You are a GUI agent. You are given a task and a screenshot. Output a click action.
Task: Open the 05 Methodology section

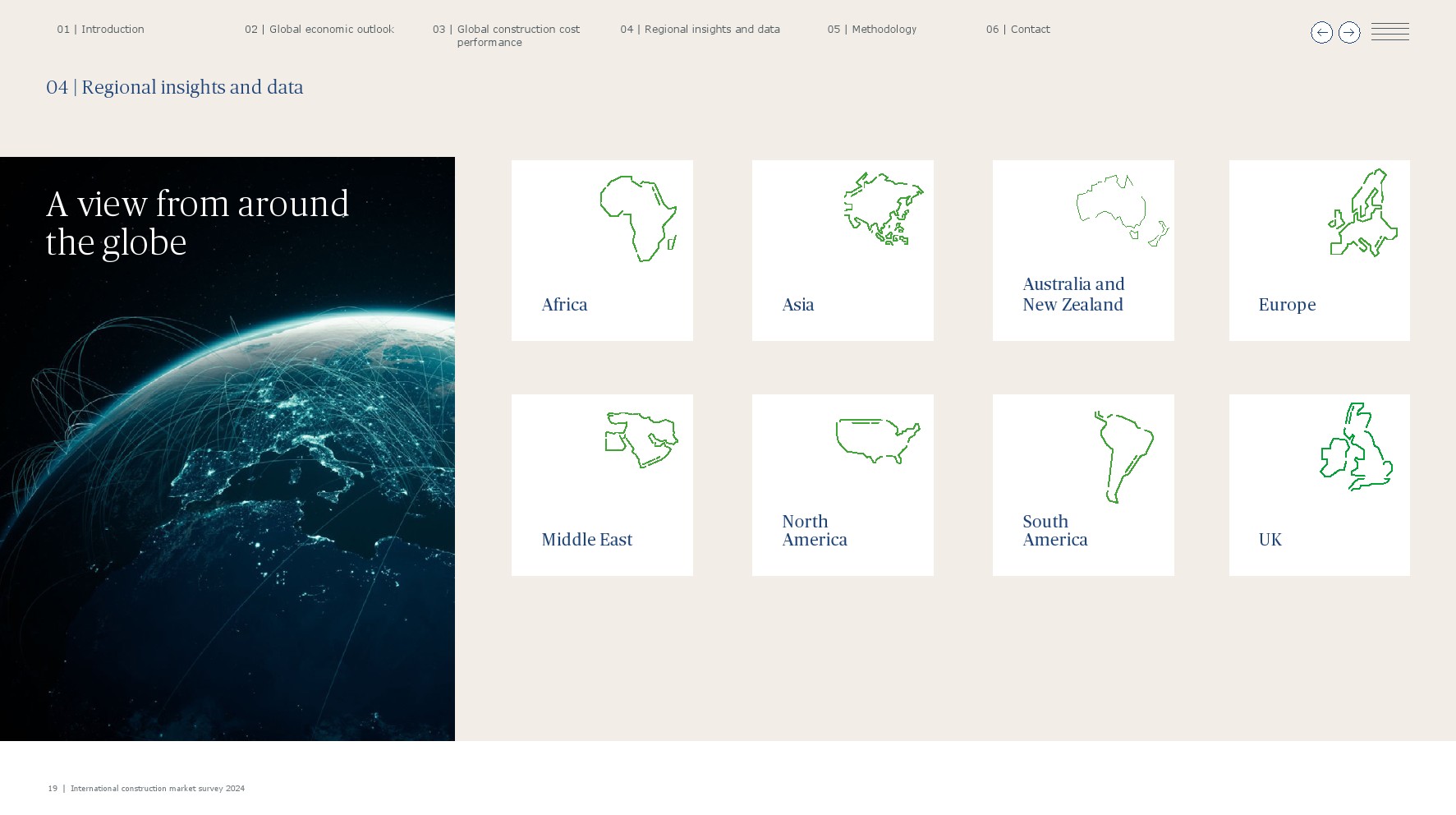pyautogui.click(x=871, y=30)
